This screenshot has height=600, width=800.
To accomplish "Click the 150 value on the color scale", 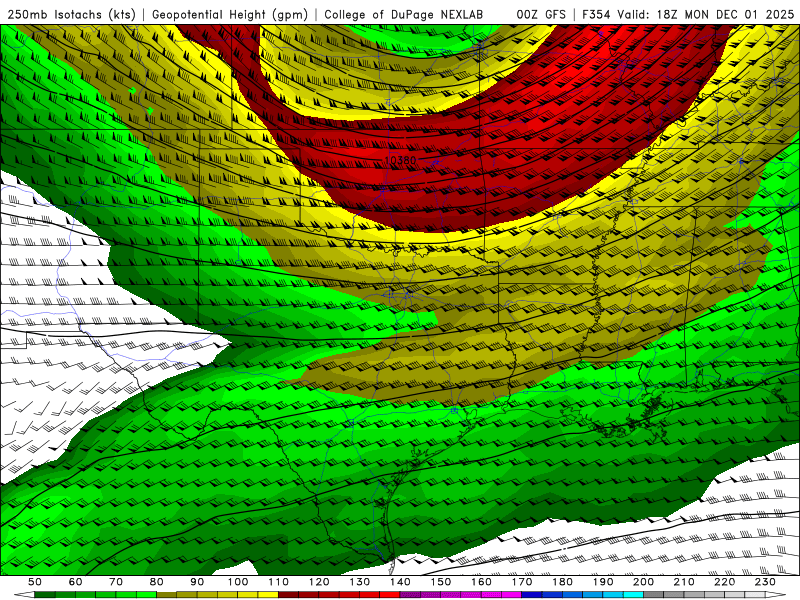I will coord(441,582).
